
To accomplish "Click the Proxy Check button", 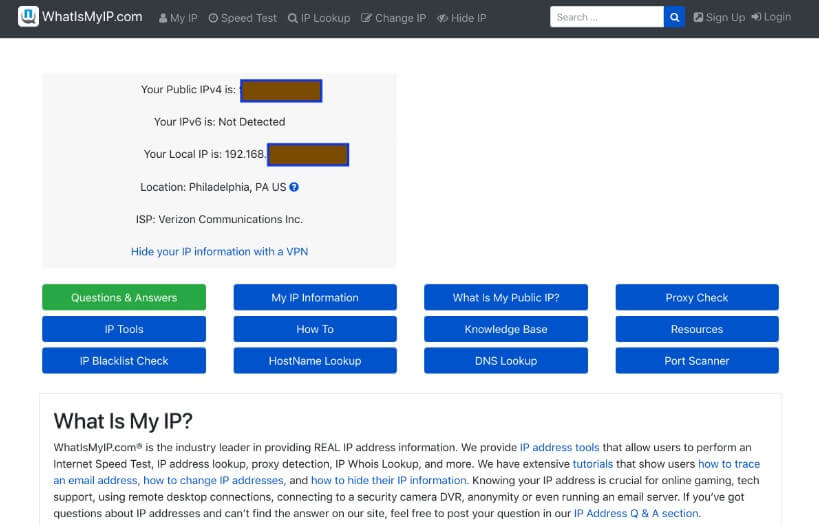I will [x=697, y=297].
